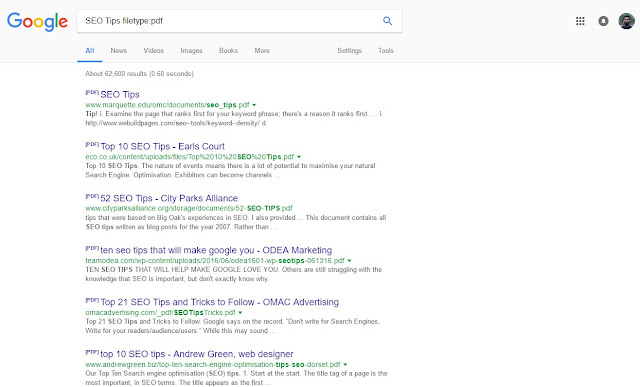The image size is (640, 387).
Task: Click the omacadvertising.com green URL text
Action: 160,312
